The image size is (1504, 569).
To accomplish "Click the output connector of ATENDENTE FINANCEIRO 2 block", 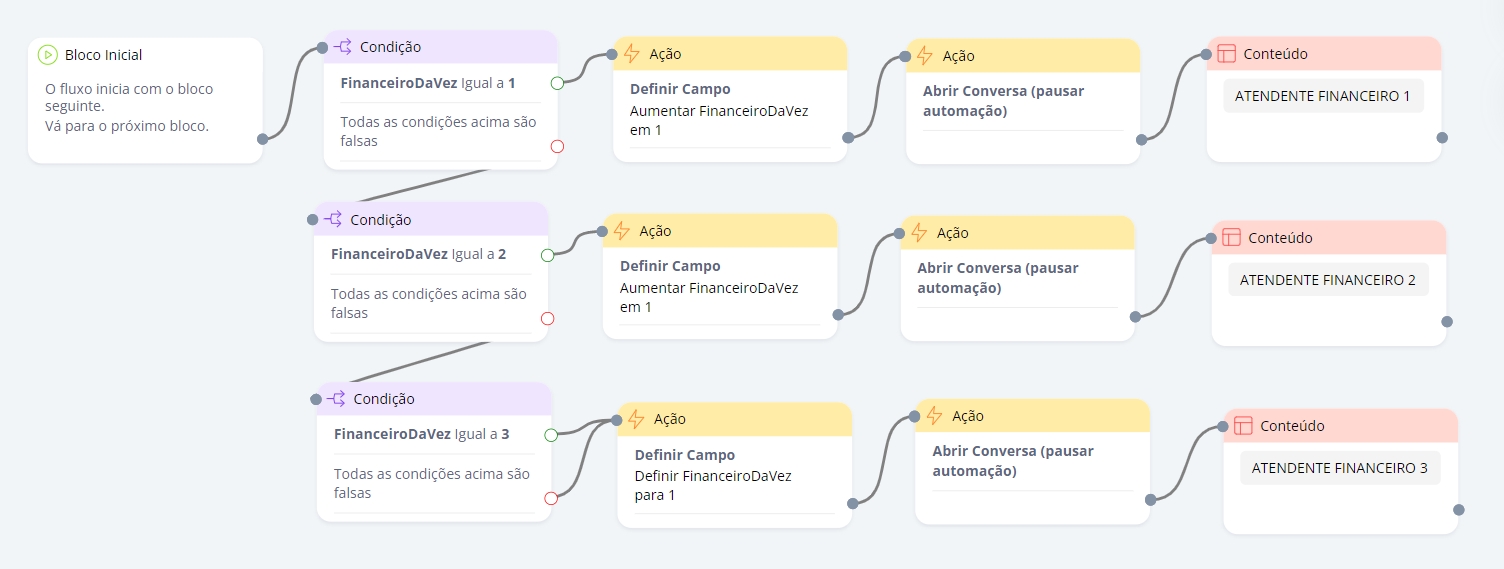I will click(1446, 322).
